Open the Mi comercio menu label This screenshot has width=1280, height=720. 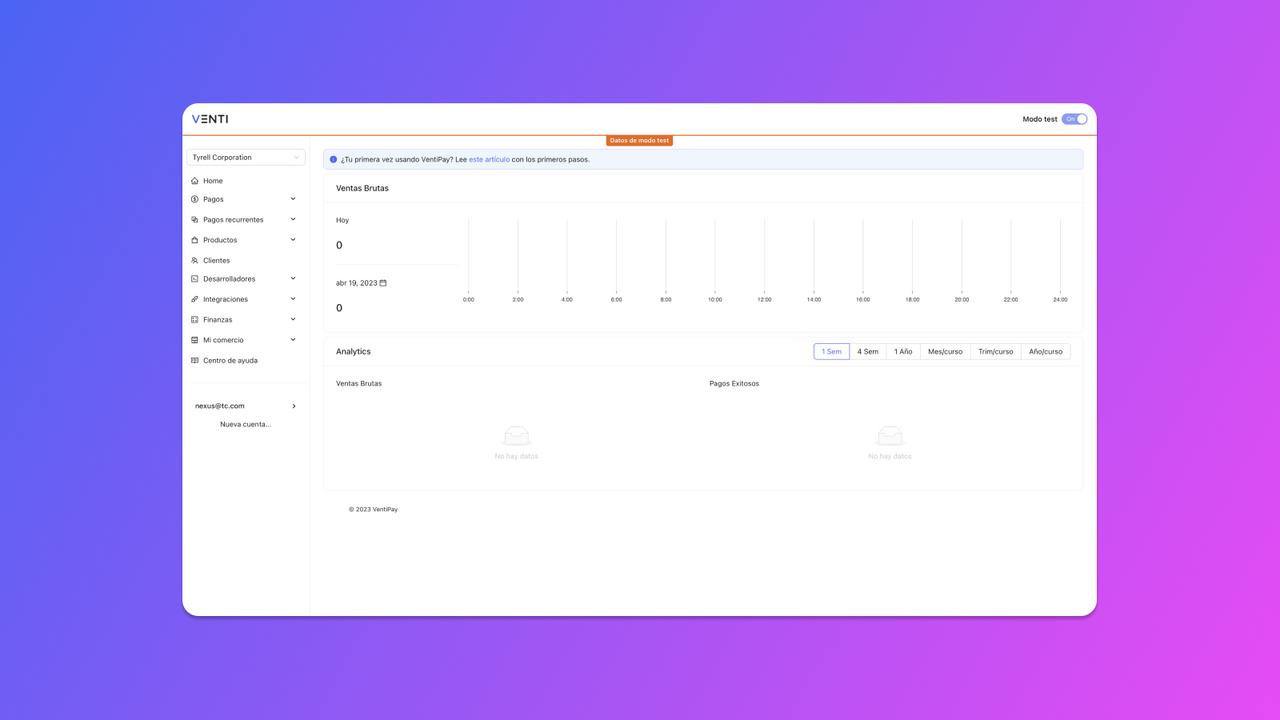(223, 340)
